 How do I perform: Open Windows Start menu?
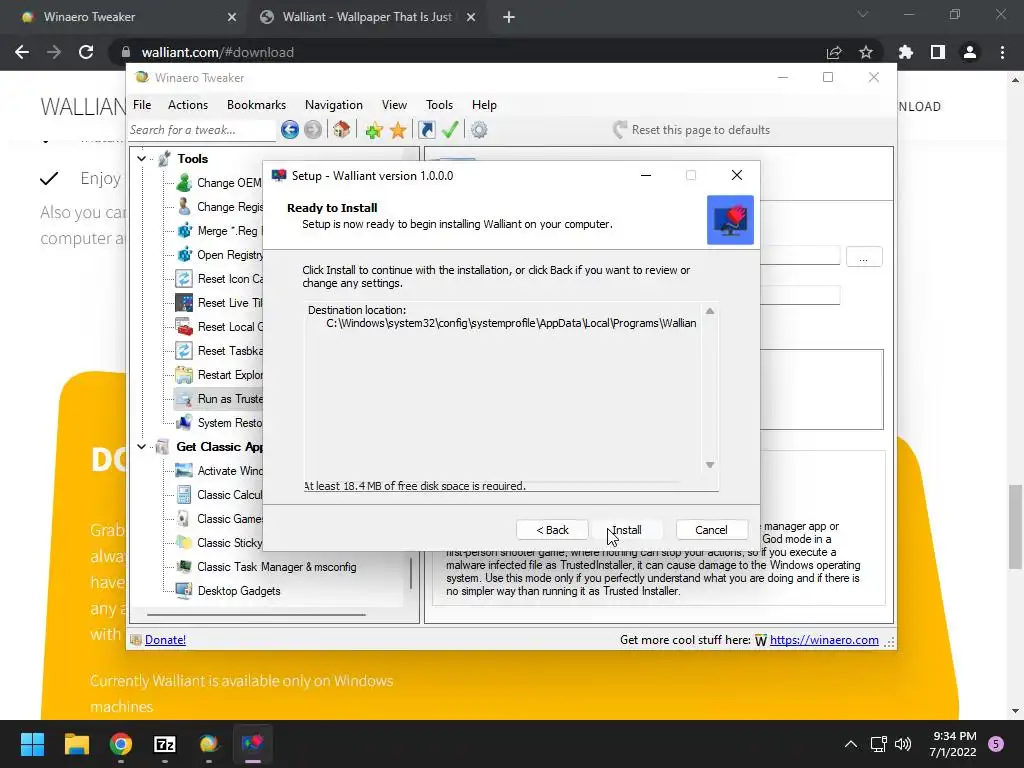click(32, 744)
